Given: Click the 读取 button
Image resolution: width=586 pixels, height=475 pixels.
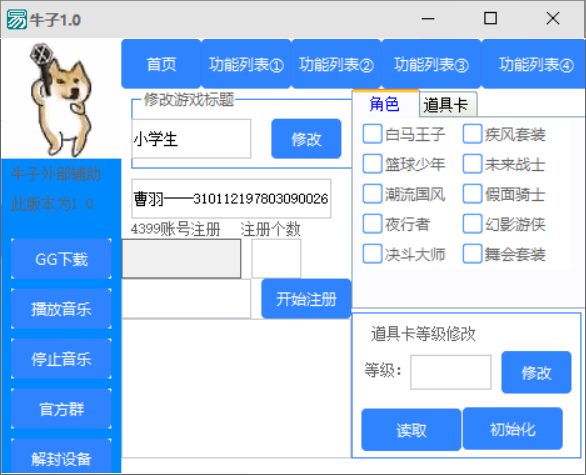Looking at the screenshot, I should tap(411, 429).
